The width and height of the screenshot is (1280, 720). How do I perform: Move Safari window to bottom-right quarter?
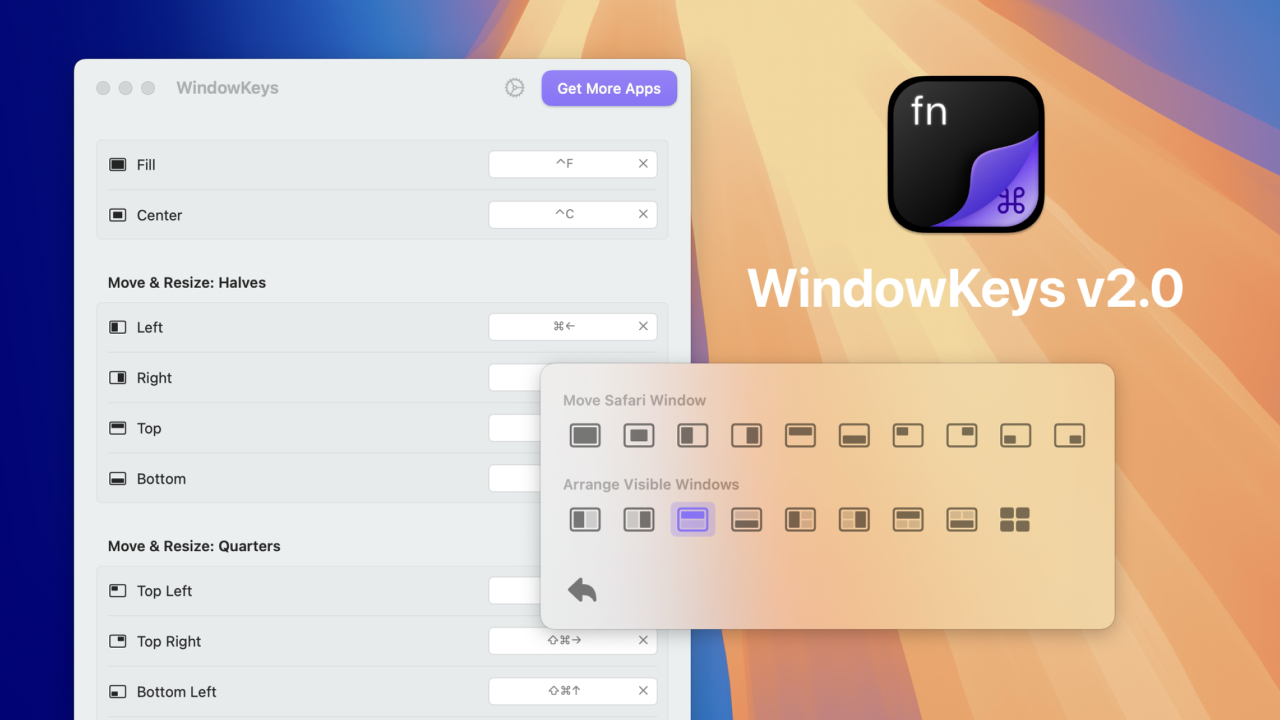(1070, 435)
